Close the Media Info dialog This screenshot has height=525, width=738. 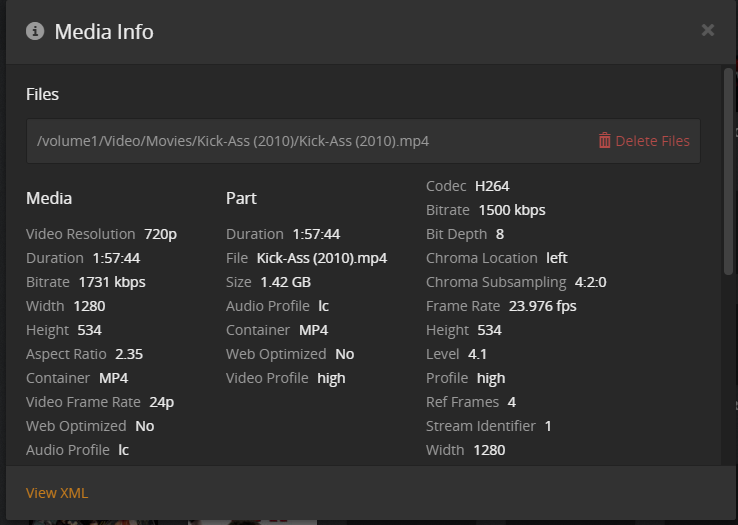pos(708,30)
